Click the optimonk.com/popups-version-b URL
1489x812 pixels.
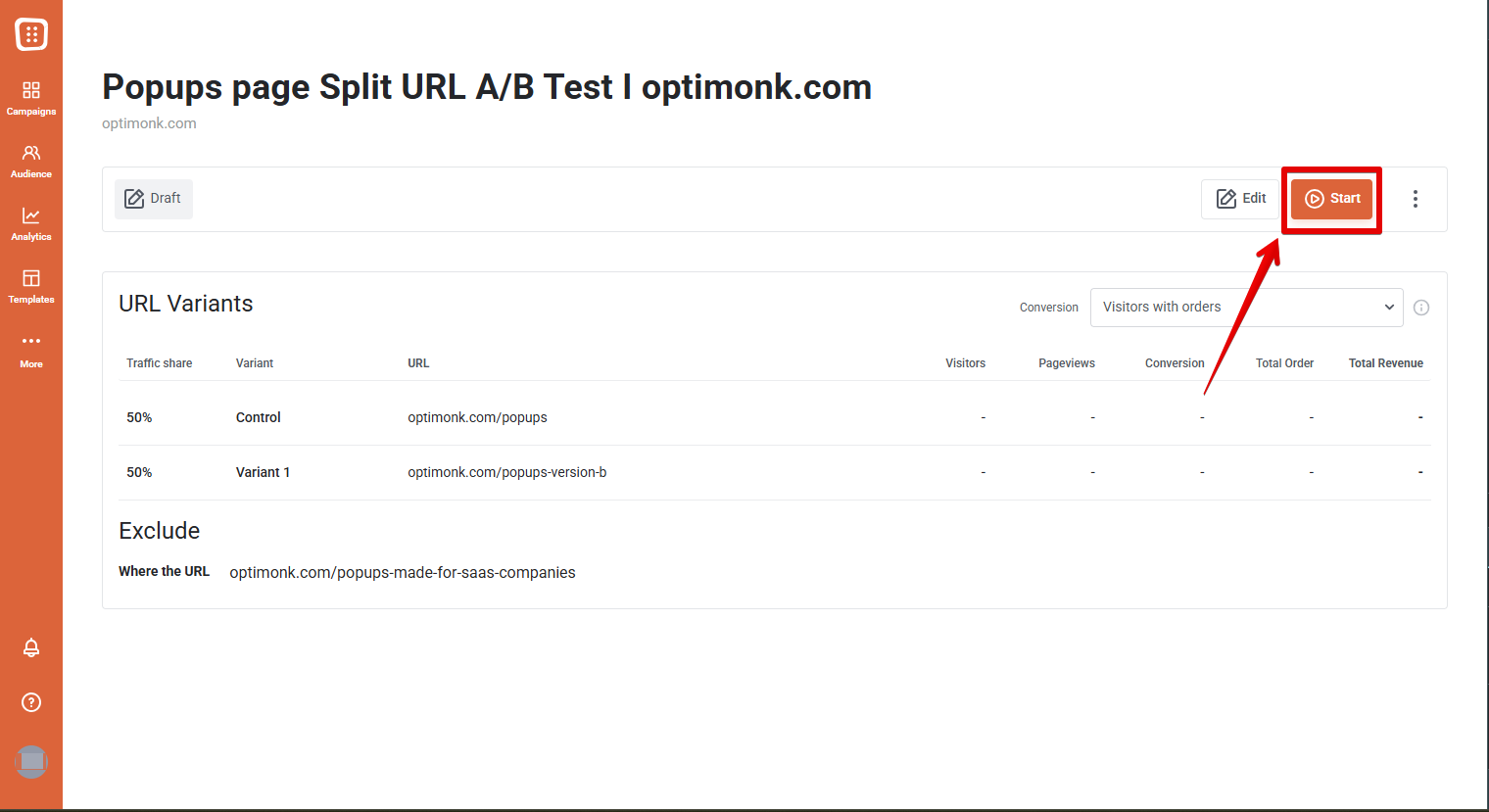tap(507, 472)
